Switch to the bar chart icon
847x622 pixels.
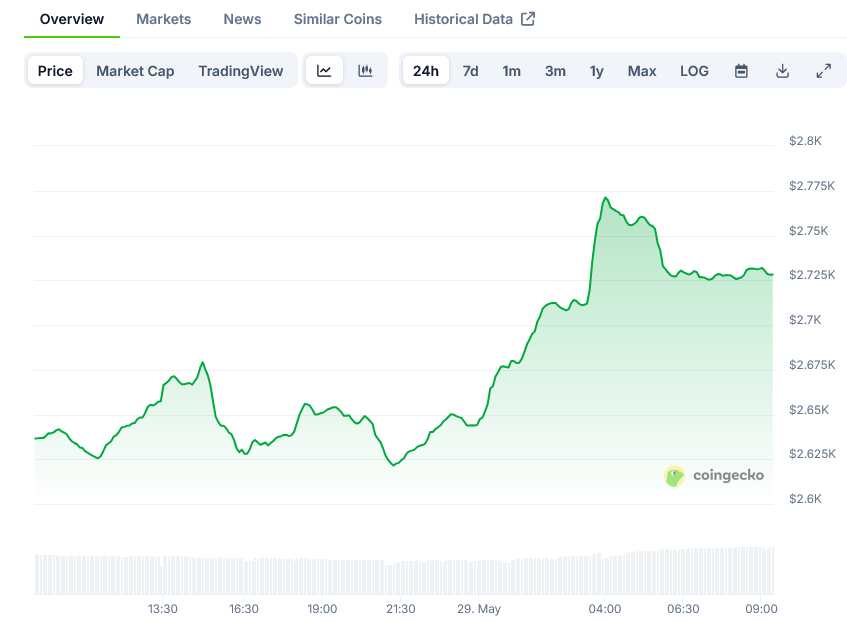click(x=365, y=70)
